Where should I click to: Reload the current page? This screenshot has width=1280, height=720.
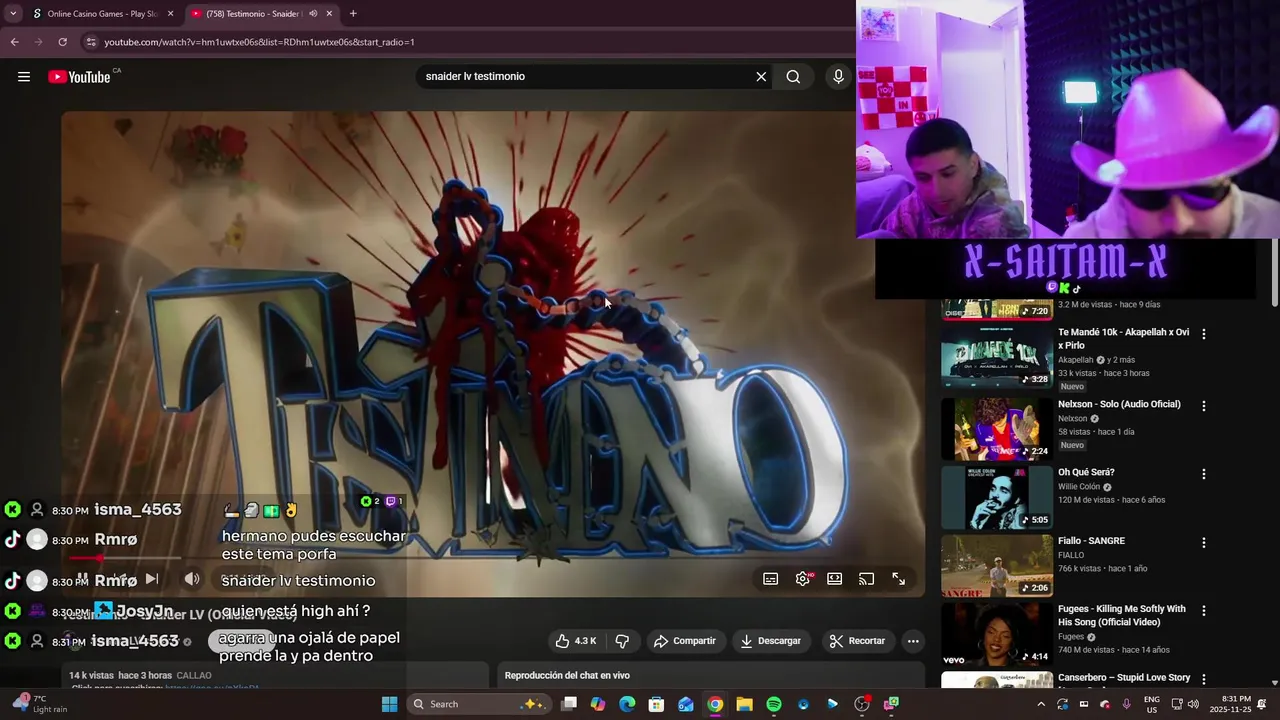pos(62,42)
